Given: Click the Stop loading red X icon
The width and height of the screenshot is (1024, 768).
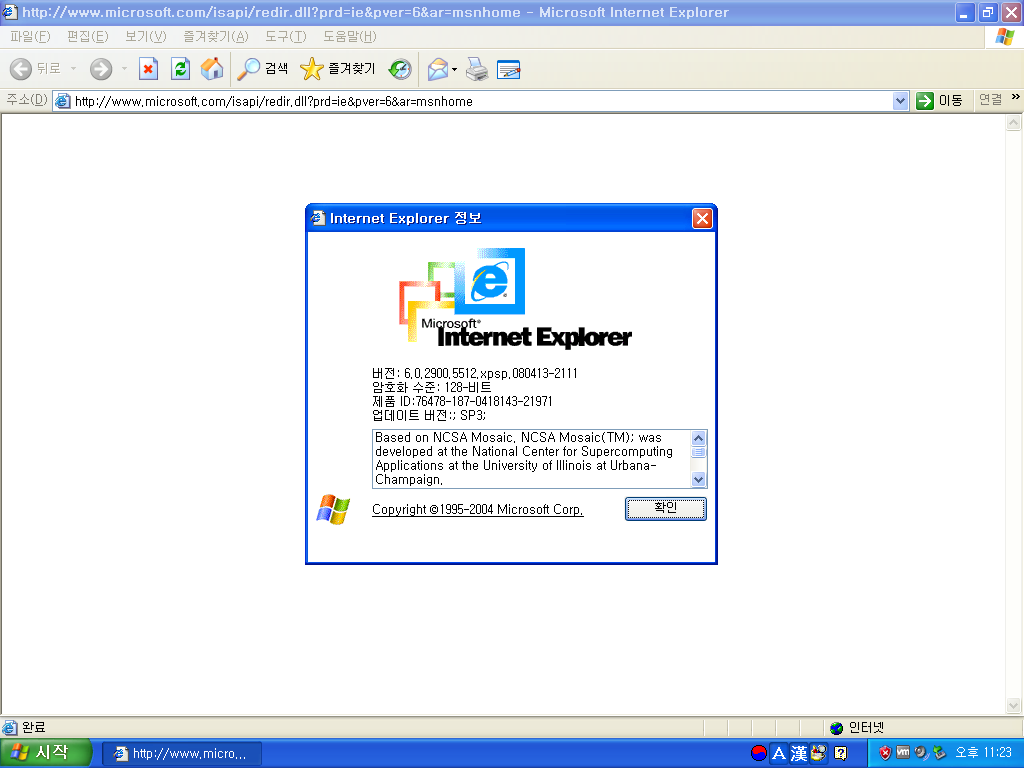Looking at the screenshot, I should point(148,69).
